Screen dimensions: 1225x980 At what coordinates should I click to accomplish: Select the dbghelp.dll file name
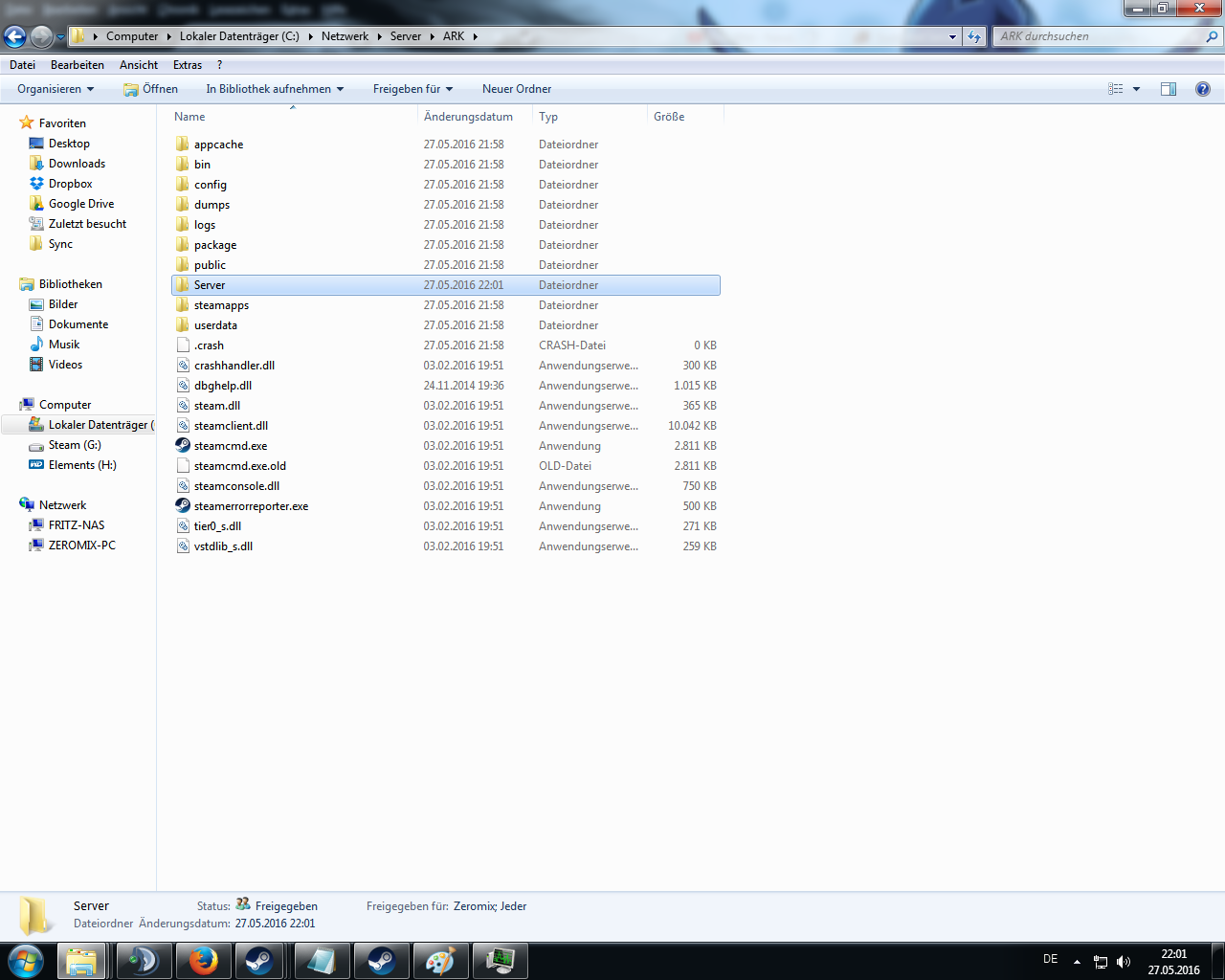223,386
